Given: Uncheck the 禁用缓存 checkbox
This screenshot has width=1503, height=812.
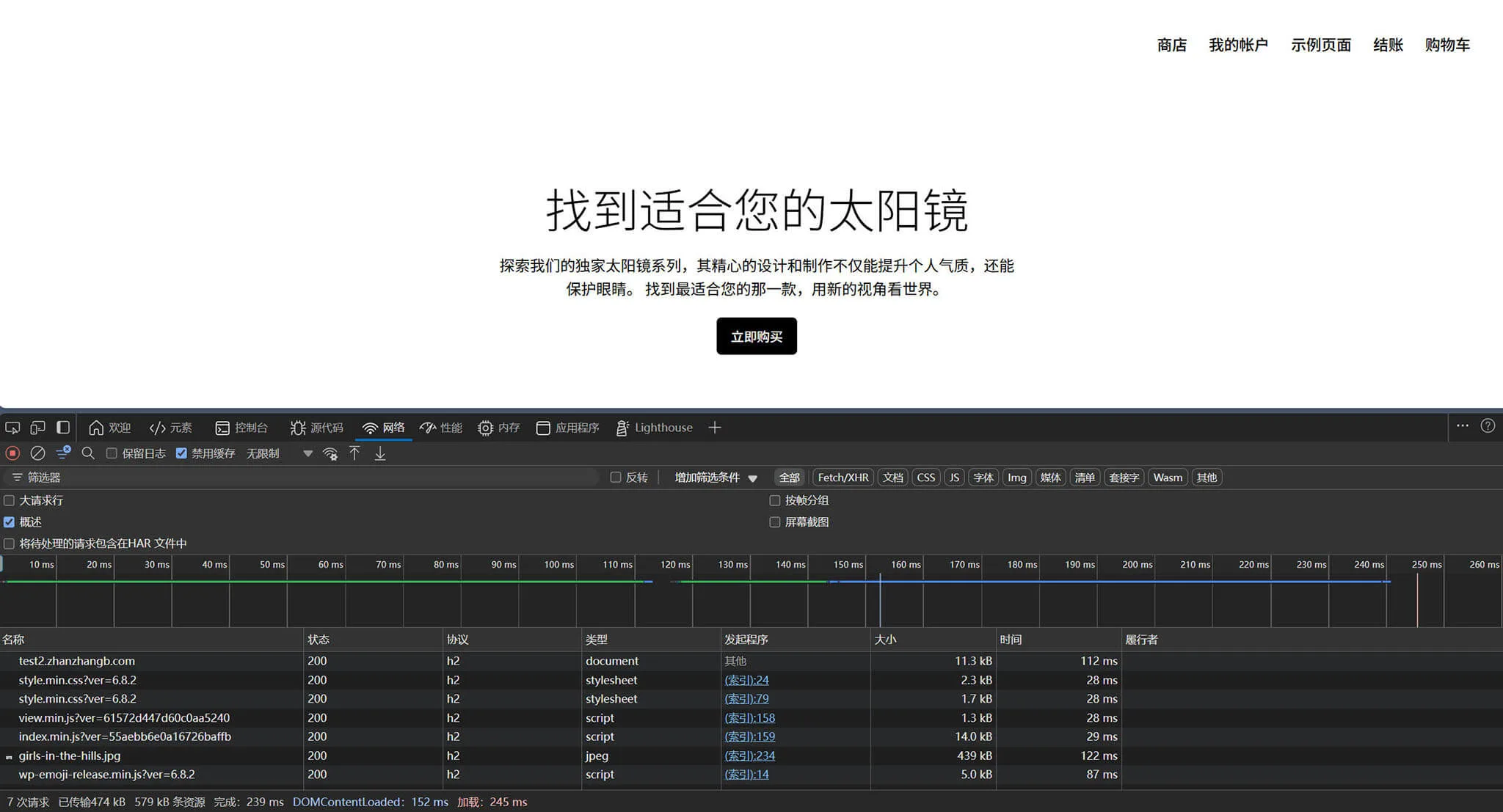Looking at the screenshot, I should [x=181, y=453].
